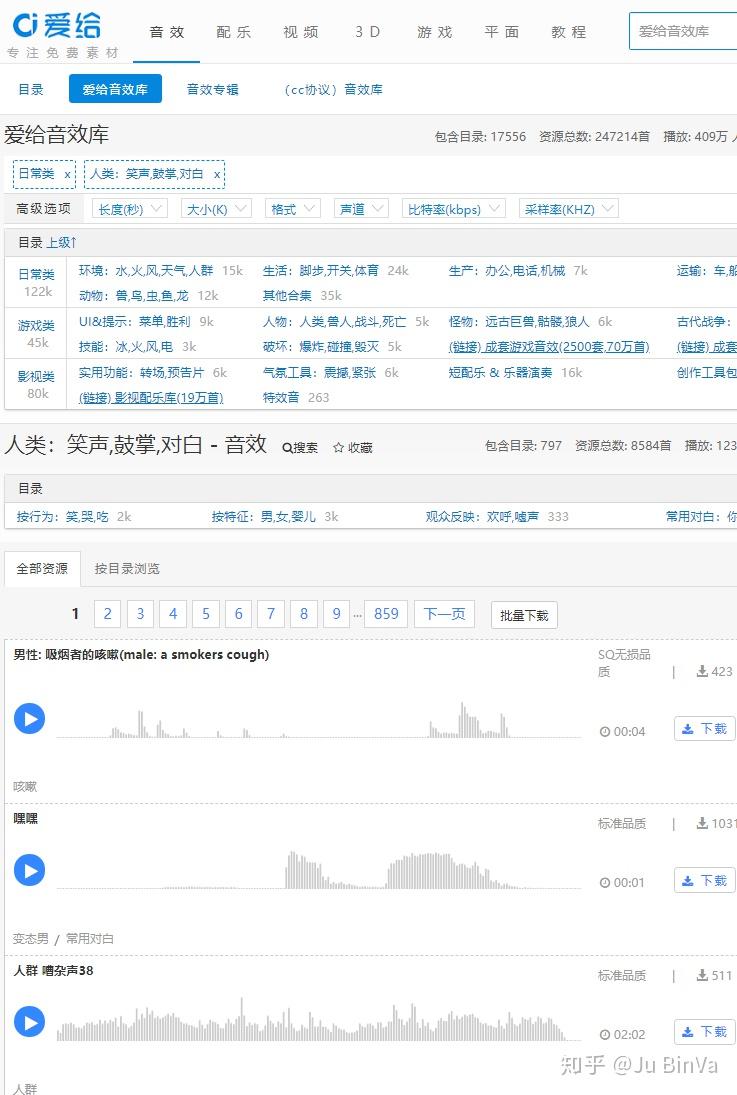
Task: Open the 音效 top navigation menu
Action: (x=167, y=32)
